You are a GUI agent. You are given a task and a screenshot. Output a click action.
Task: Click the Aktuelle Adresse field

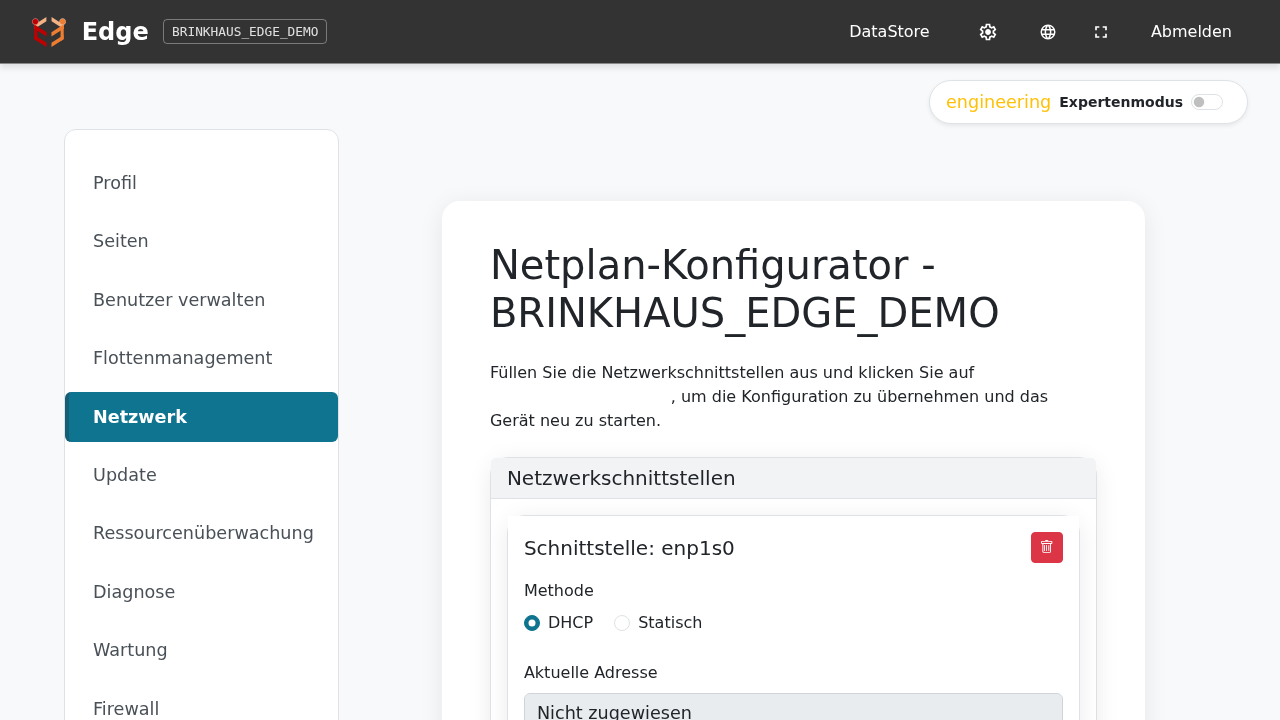[x=793, y=707]
